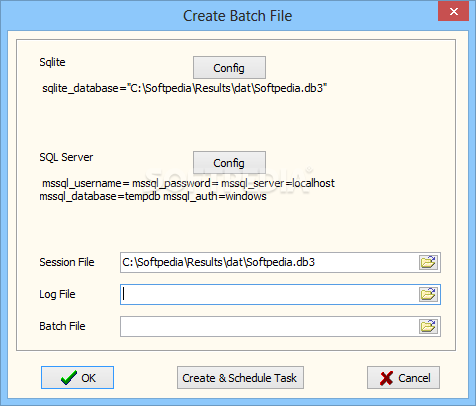
Task: Click the Log File label
Action: click(57, 294)
